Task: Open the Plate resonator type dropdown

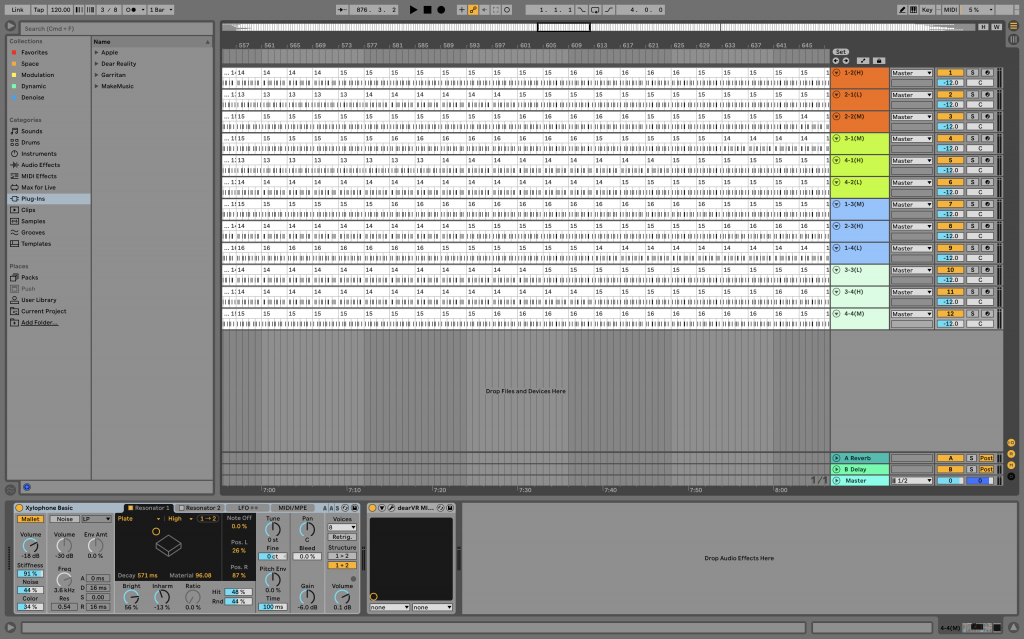Action: click(x=139, y=519)
